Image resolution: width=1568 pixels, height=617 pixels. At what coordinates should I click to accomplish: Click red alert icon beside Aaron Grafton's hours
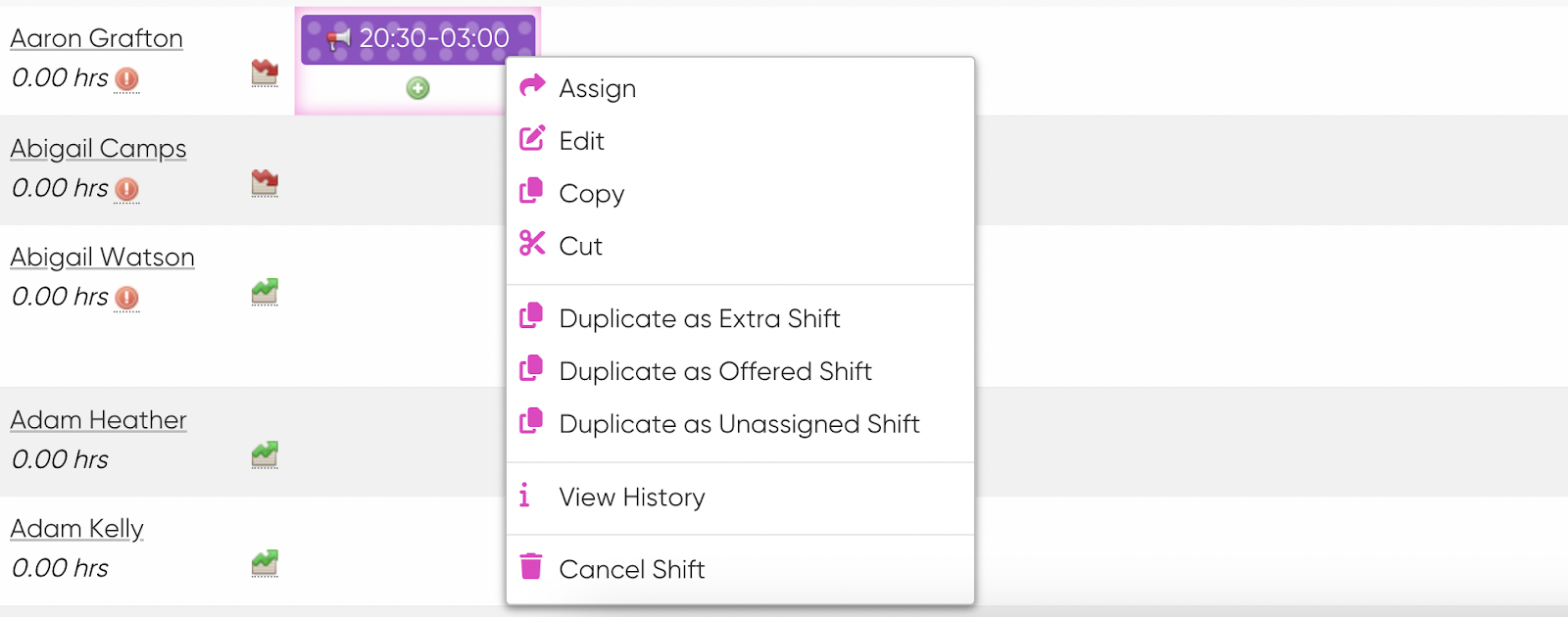[x=126, y=79]
